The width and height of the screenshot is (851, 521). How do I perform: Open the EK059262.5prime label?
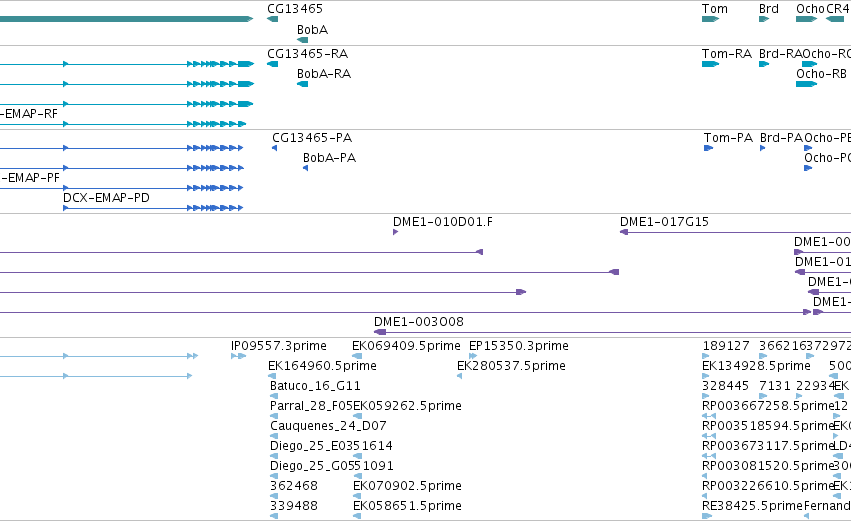[x=407, y=406]
